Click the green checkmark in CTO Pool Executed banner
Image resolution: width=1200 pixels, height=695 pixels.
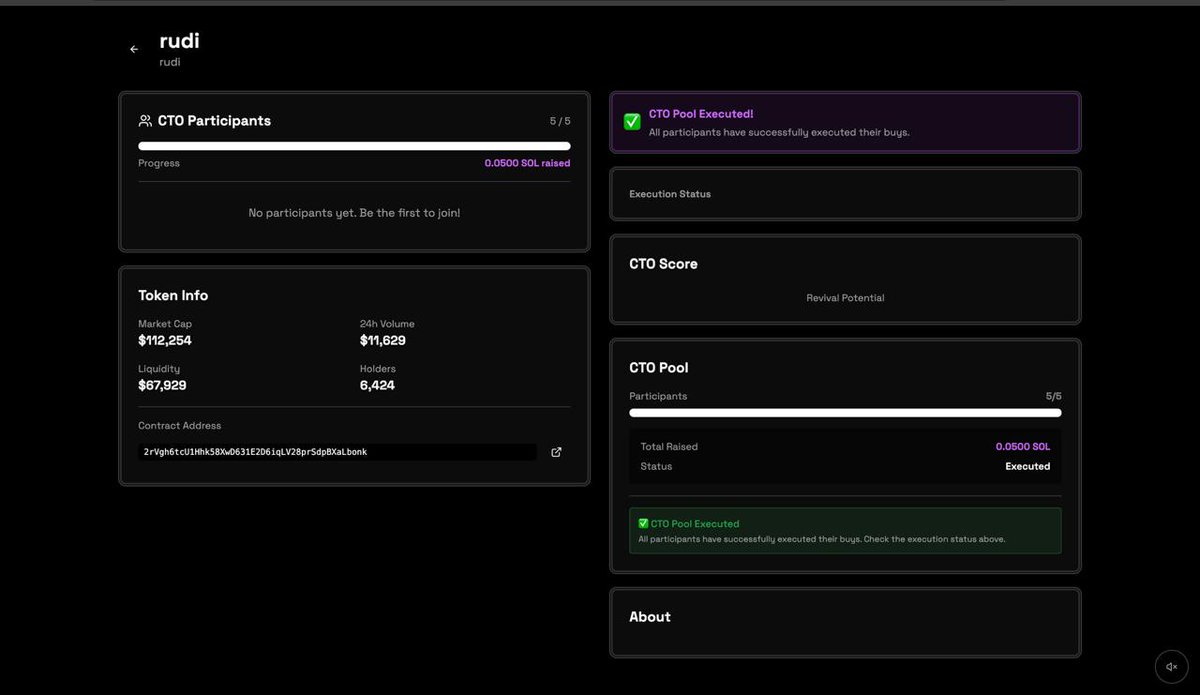pos(631,121)
